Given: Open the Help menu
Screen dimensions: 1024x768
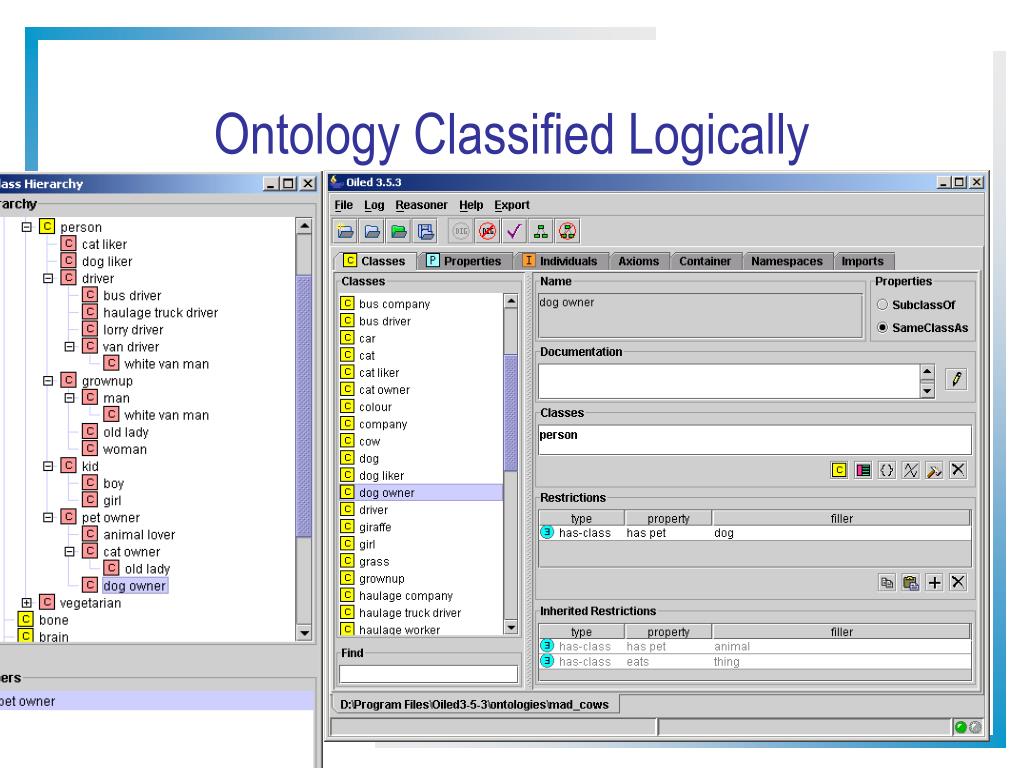Looking at the screenshot, I should tap(471, 205).
